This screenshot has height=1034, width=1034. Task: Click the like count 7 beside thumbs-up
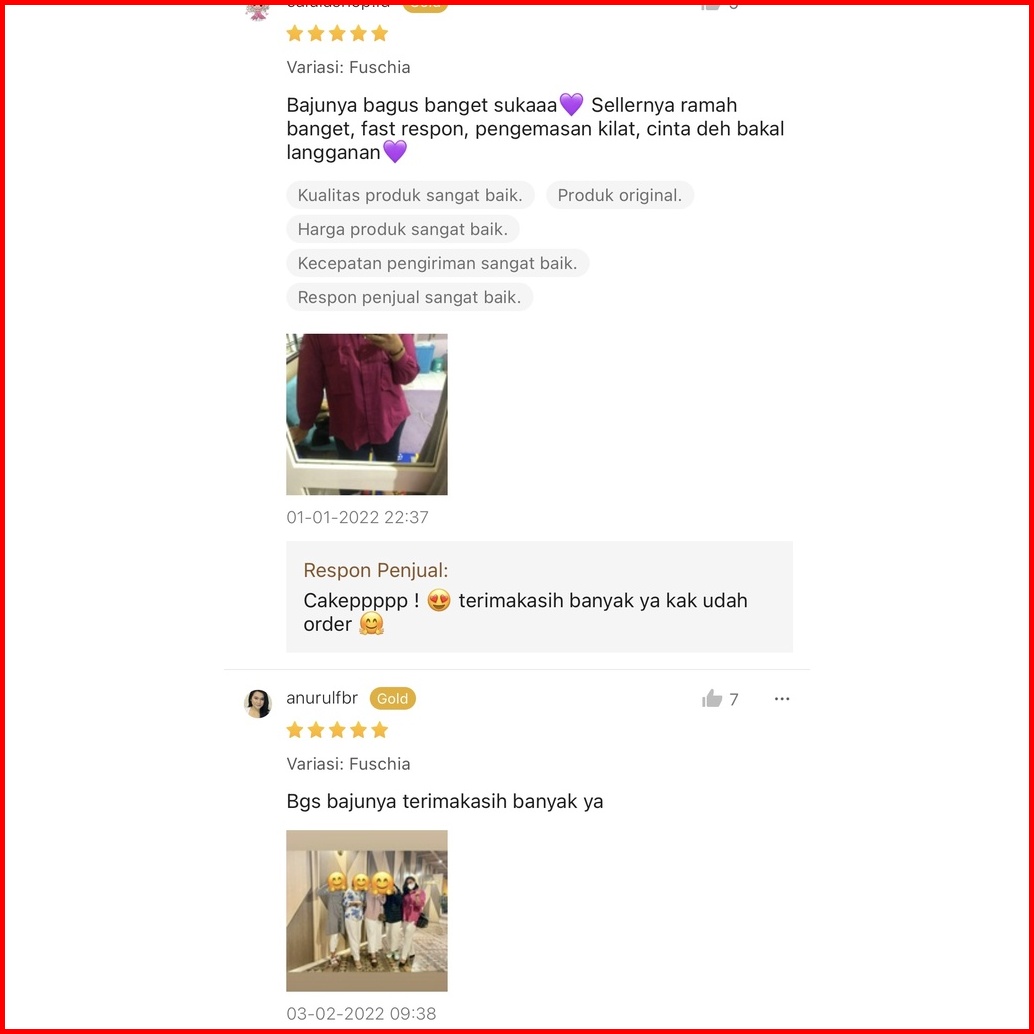click(733, 699)
